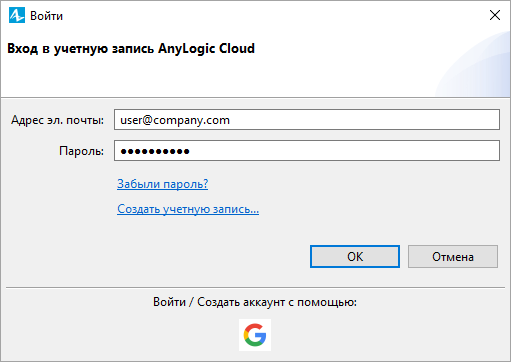
Task: Click the text Войти / Создать аккаунт с помощью
Action: (255, 302)
